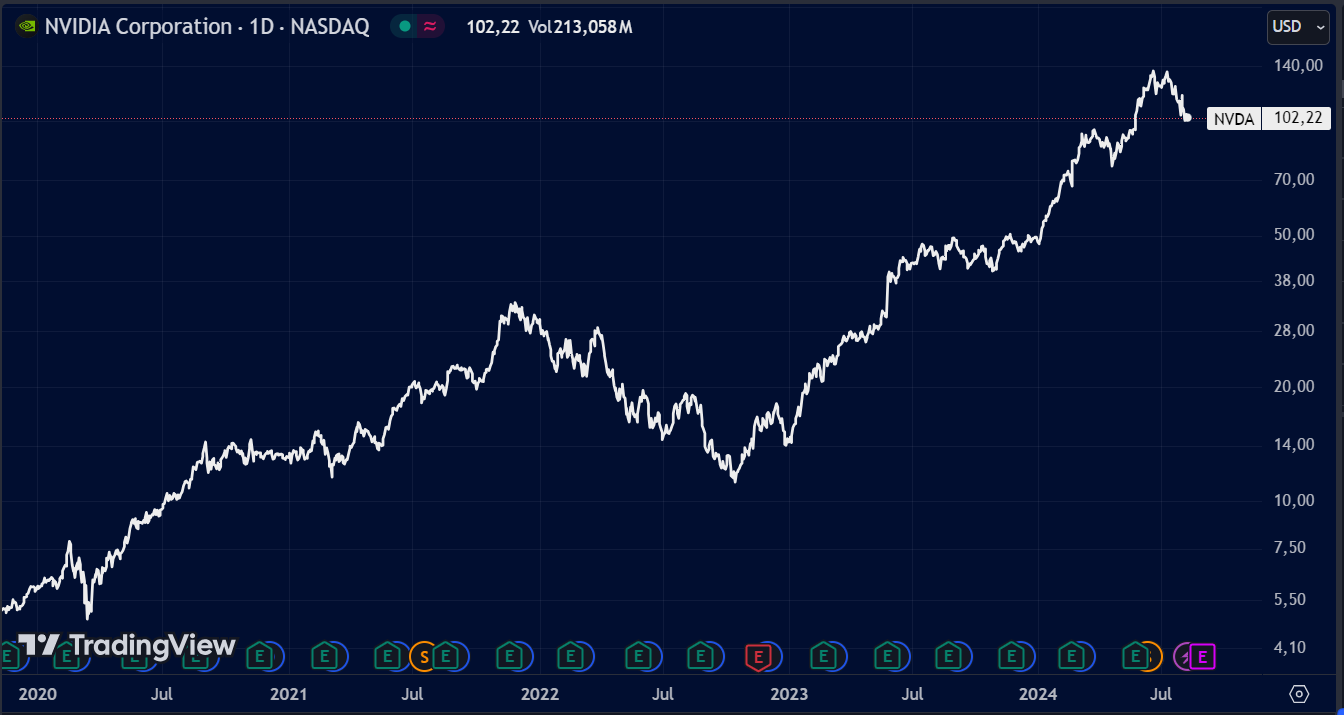Click green E marker left of orange S
This screenshot has height=715, width=1344.
tap(387, 657)
